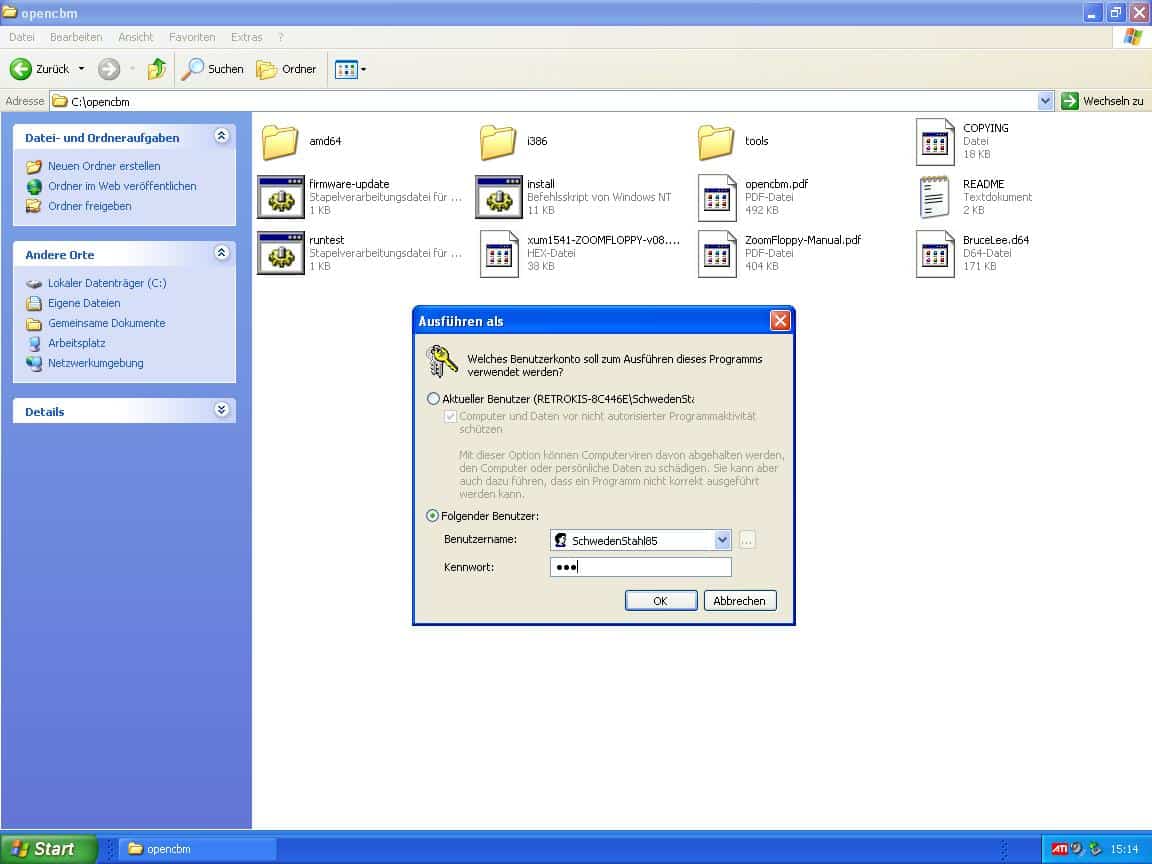Viewport: 1152px width, 864px height.
Task: Click the up one folder level icon
Action: 156,69
